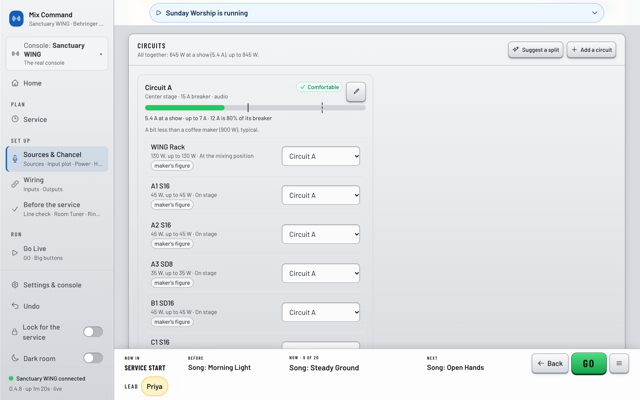Open the circuit dropdown for B1 SD16

321,312
